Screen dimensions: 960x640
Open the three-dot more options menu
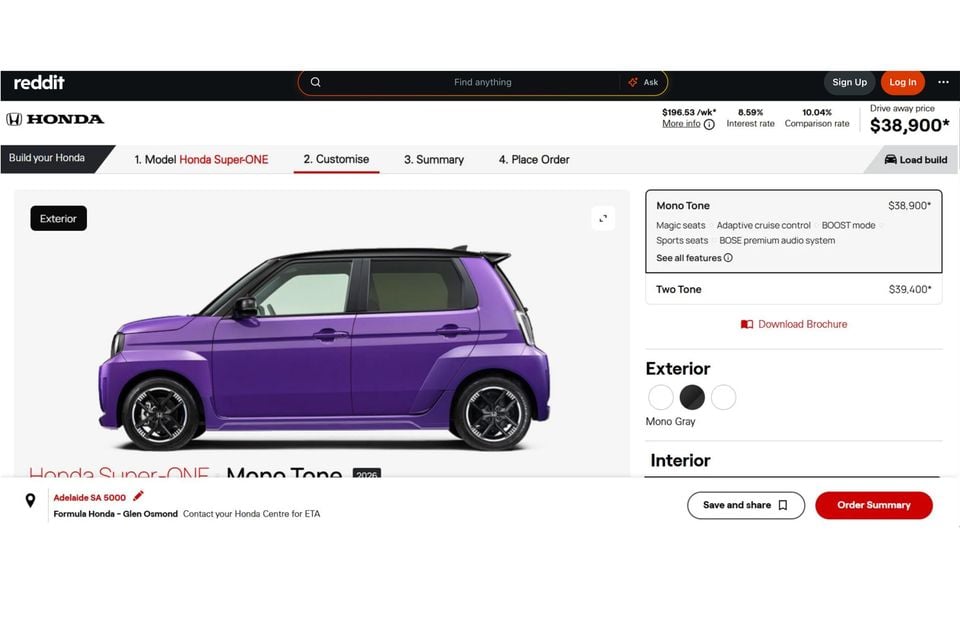coord(943,82)
